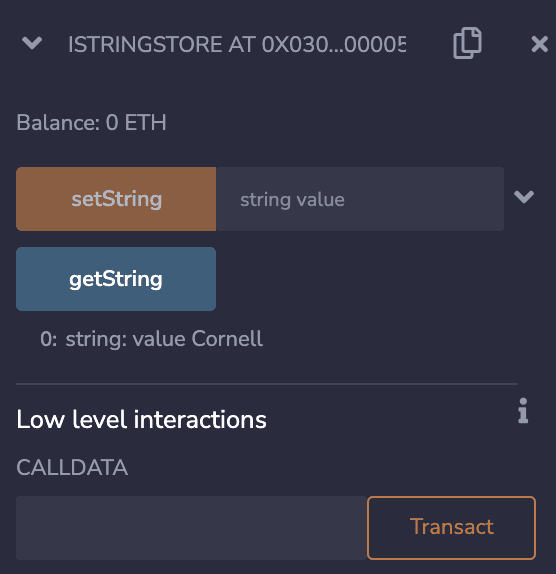
Task: Click the Balance: 0 ETH text
Action: tap(92, 122)
